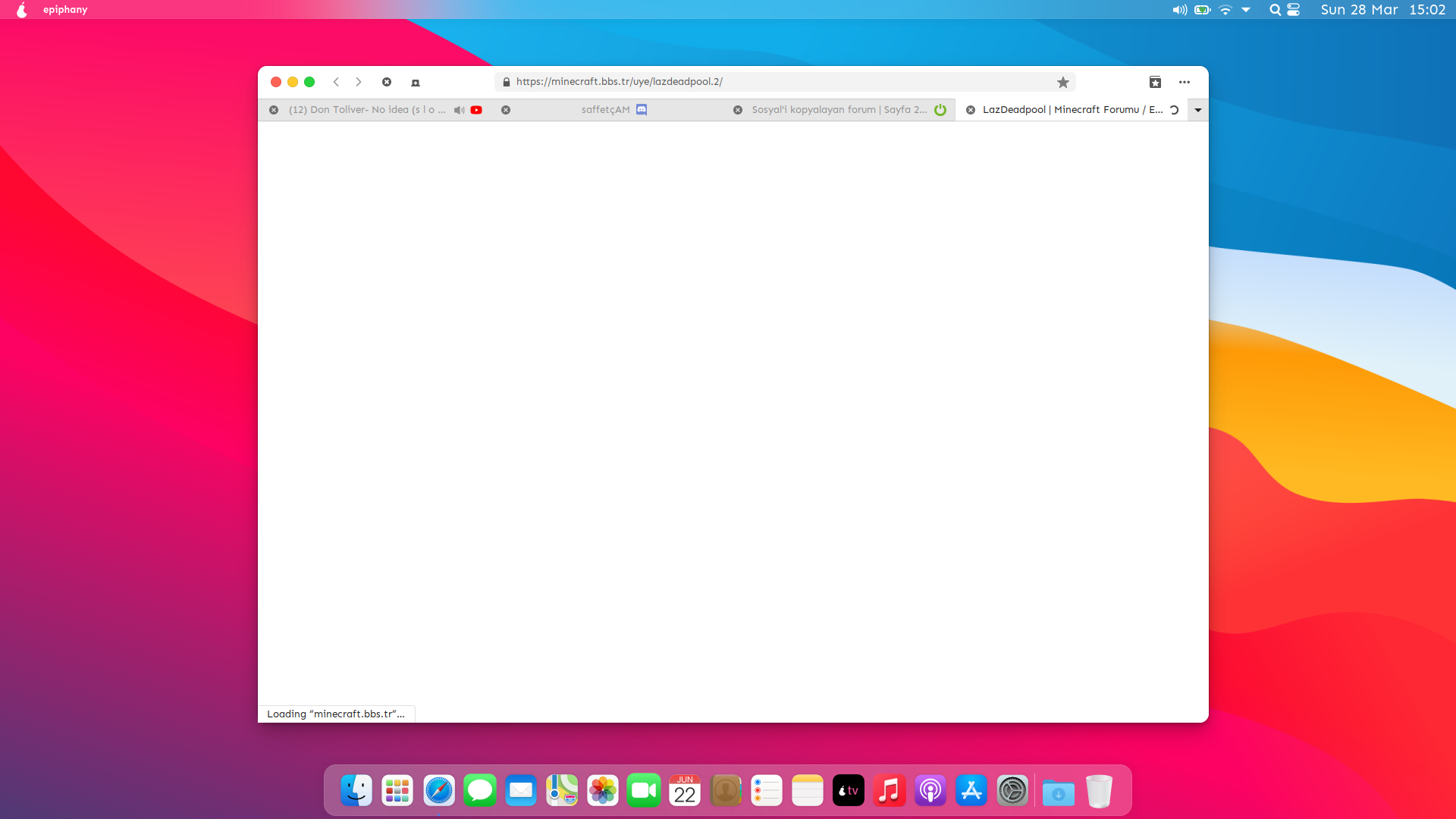Close the Don Toliver YouTube tab

pyautogui.click(x=274, y=110)
